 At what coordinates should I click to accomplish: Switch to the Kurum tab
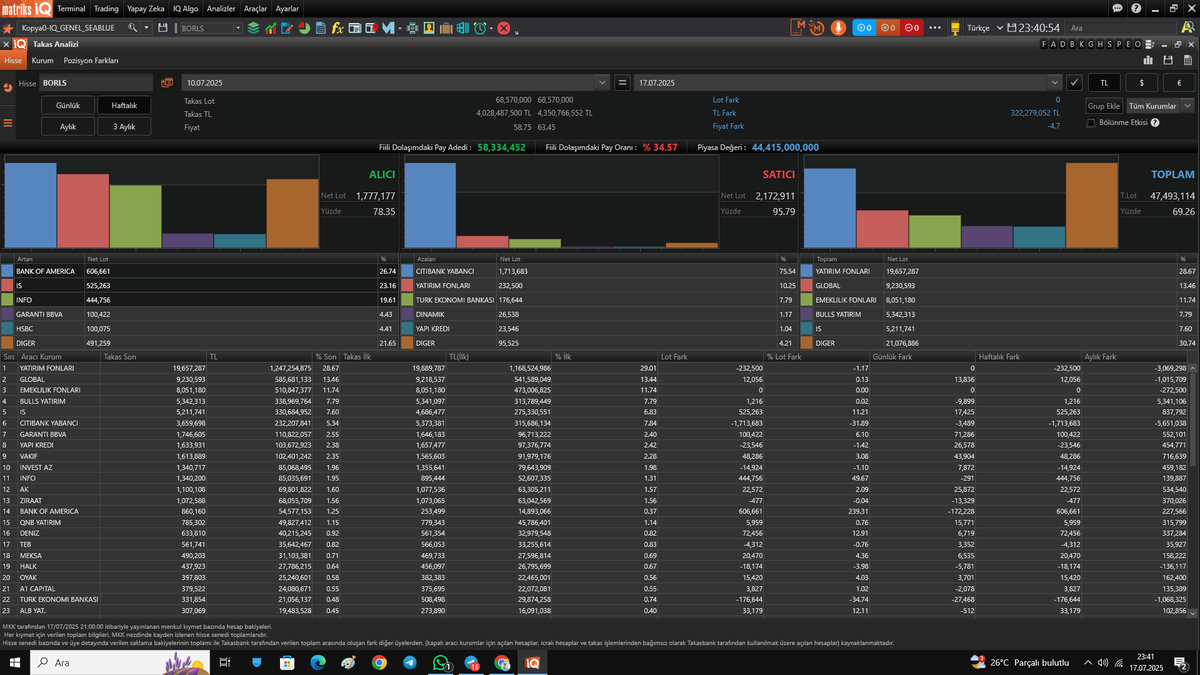pyautogui.click(x=42, y=61)
